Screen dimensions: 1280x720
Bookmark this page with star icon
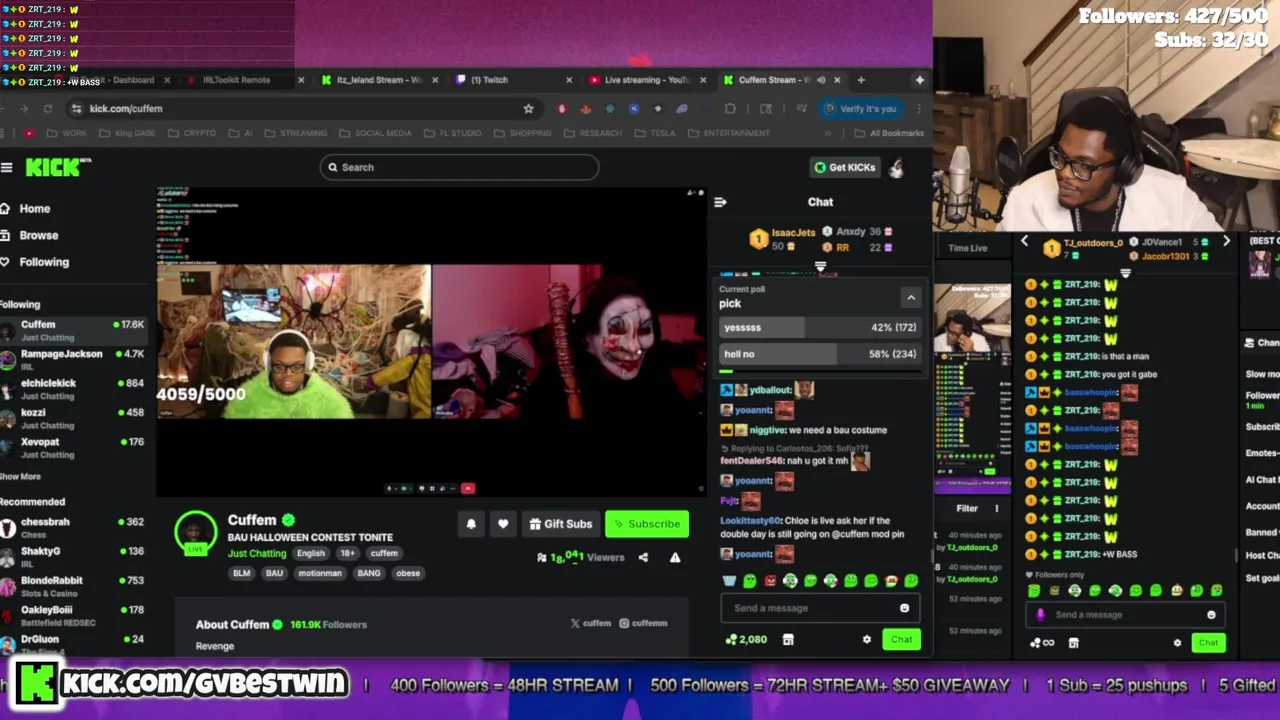tap(528, 109)
